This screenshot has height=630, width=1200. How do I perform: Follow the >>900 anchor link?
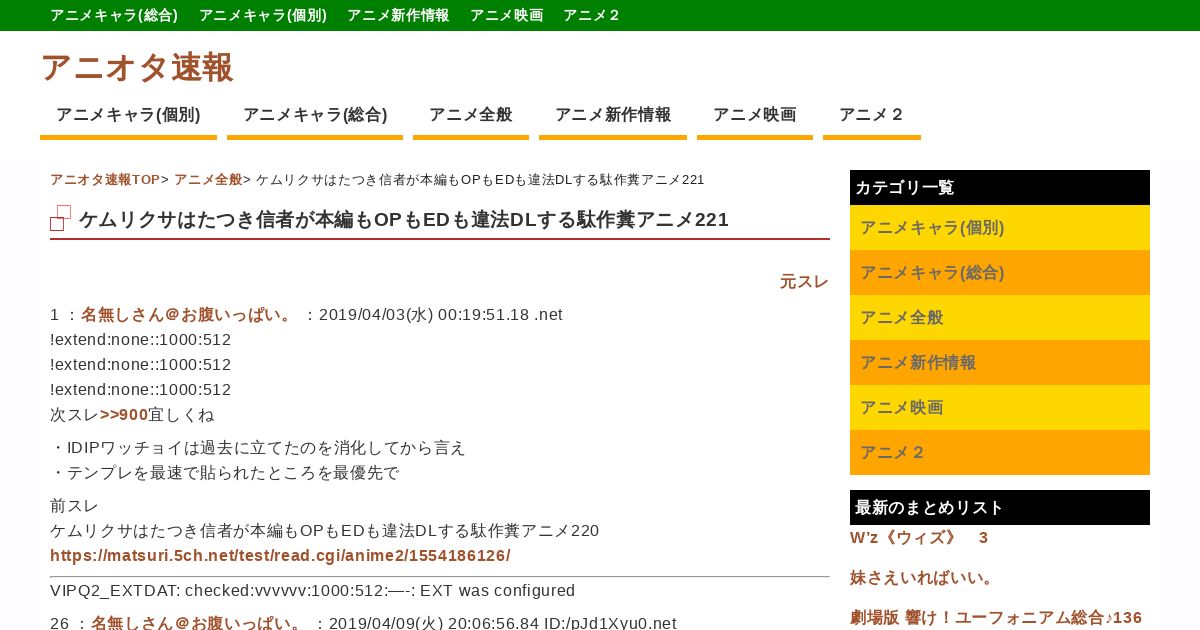click(x=124, y=415)
